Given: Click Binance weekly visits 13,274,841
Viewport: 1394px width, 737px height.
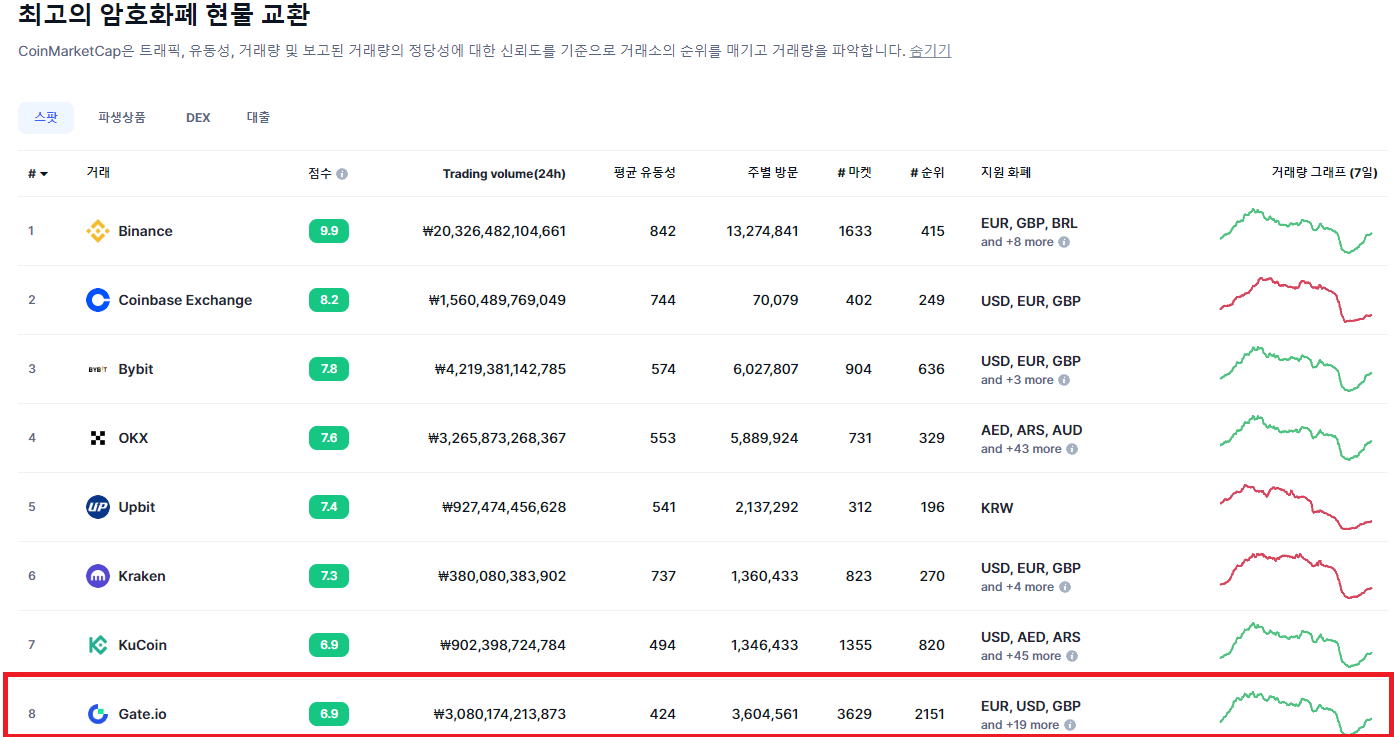Looking at the screenshot, I should (x=762, y=231).
